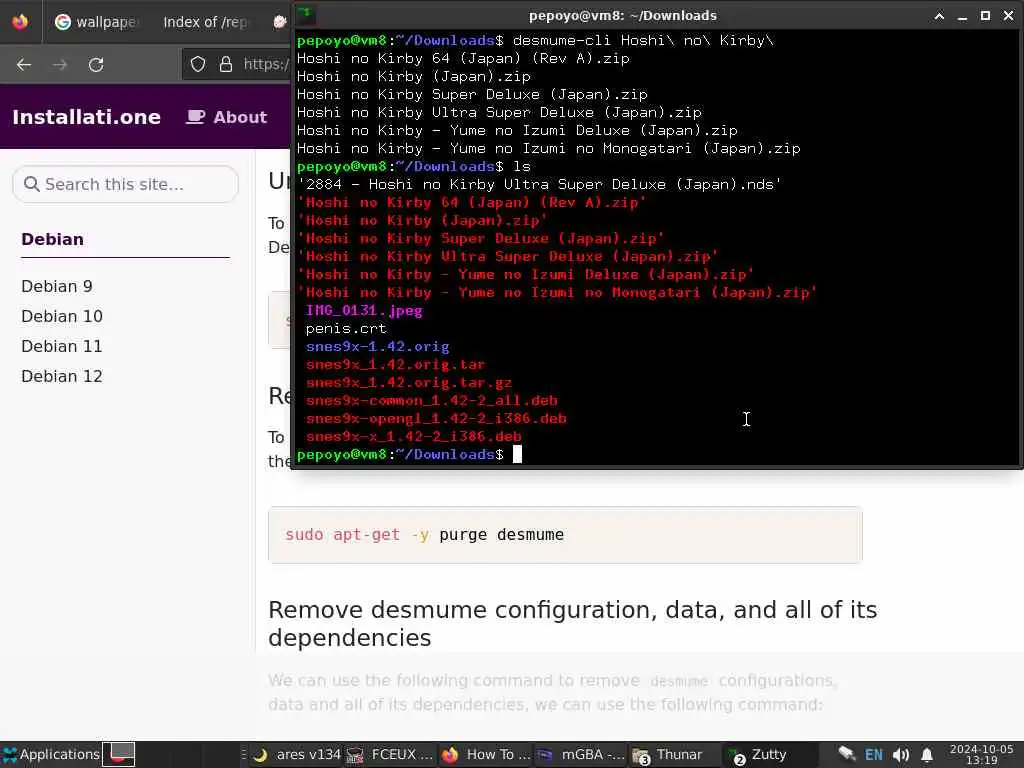Viewport: 1024px width, 768px height.
Task: Click the snes9x-1.42.orig directory name in the terminal
Action: pos(377,347)
